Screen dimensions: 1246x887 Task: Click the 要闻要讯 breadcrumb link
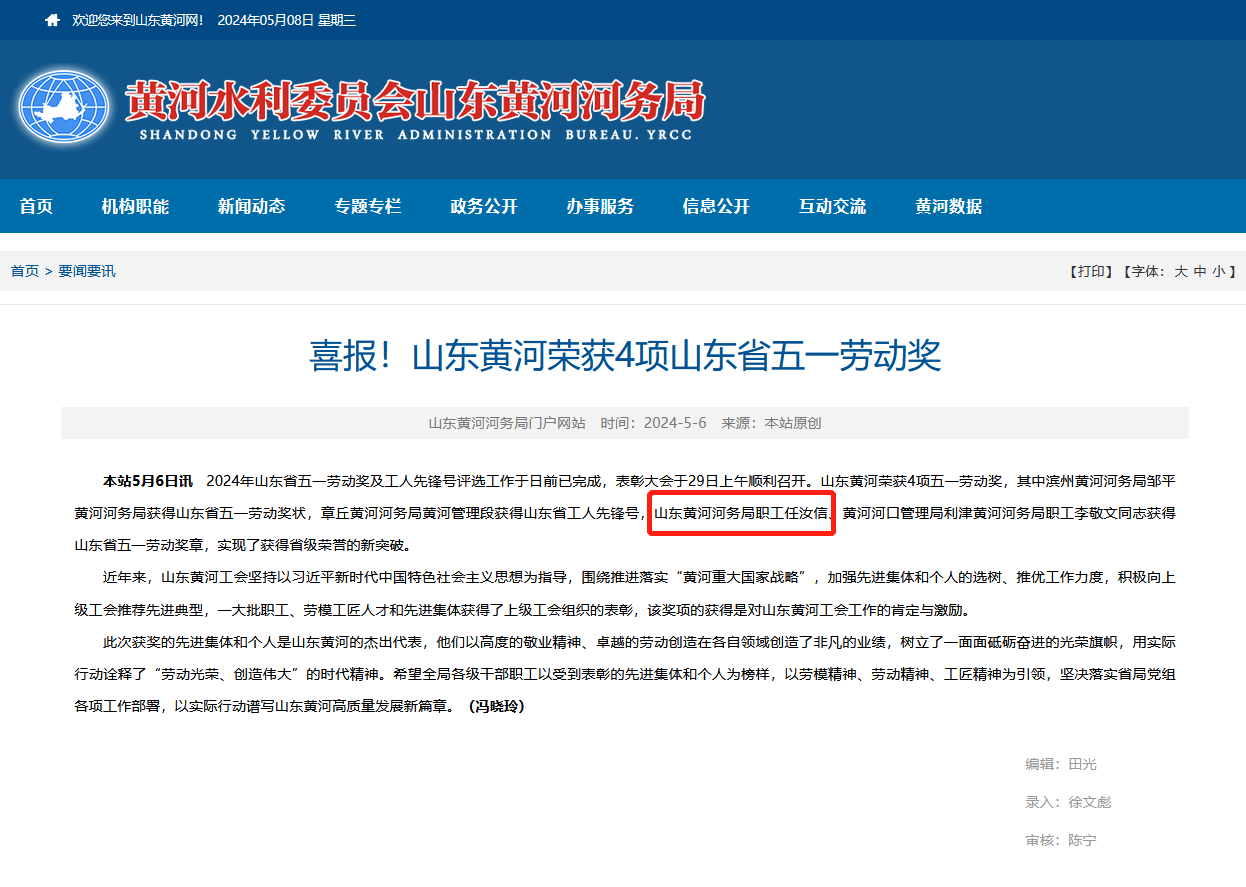pyautogui.click(x=87, y=271)
